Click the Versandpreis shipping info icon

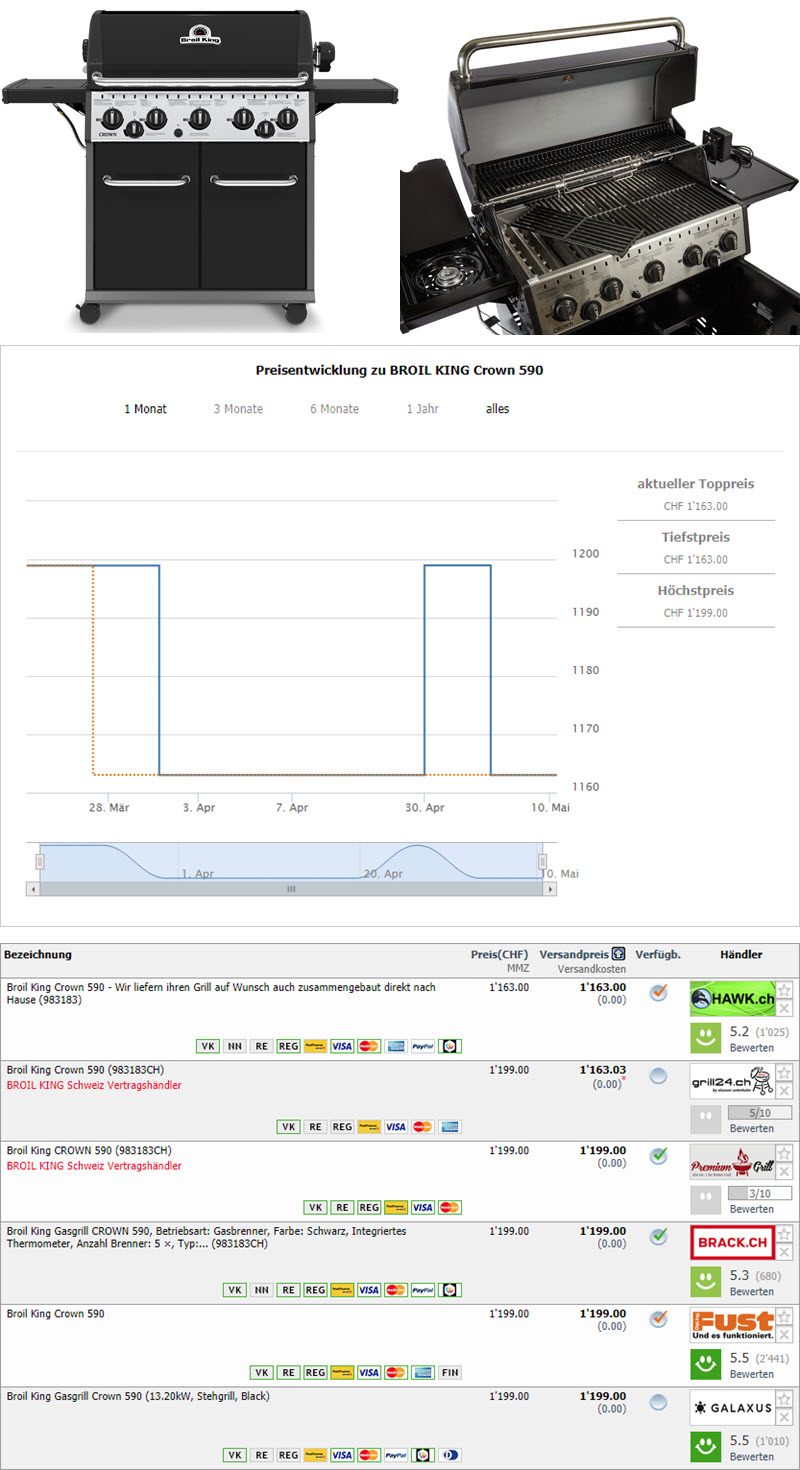click(618, 955)
